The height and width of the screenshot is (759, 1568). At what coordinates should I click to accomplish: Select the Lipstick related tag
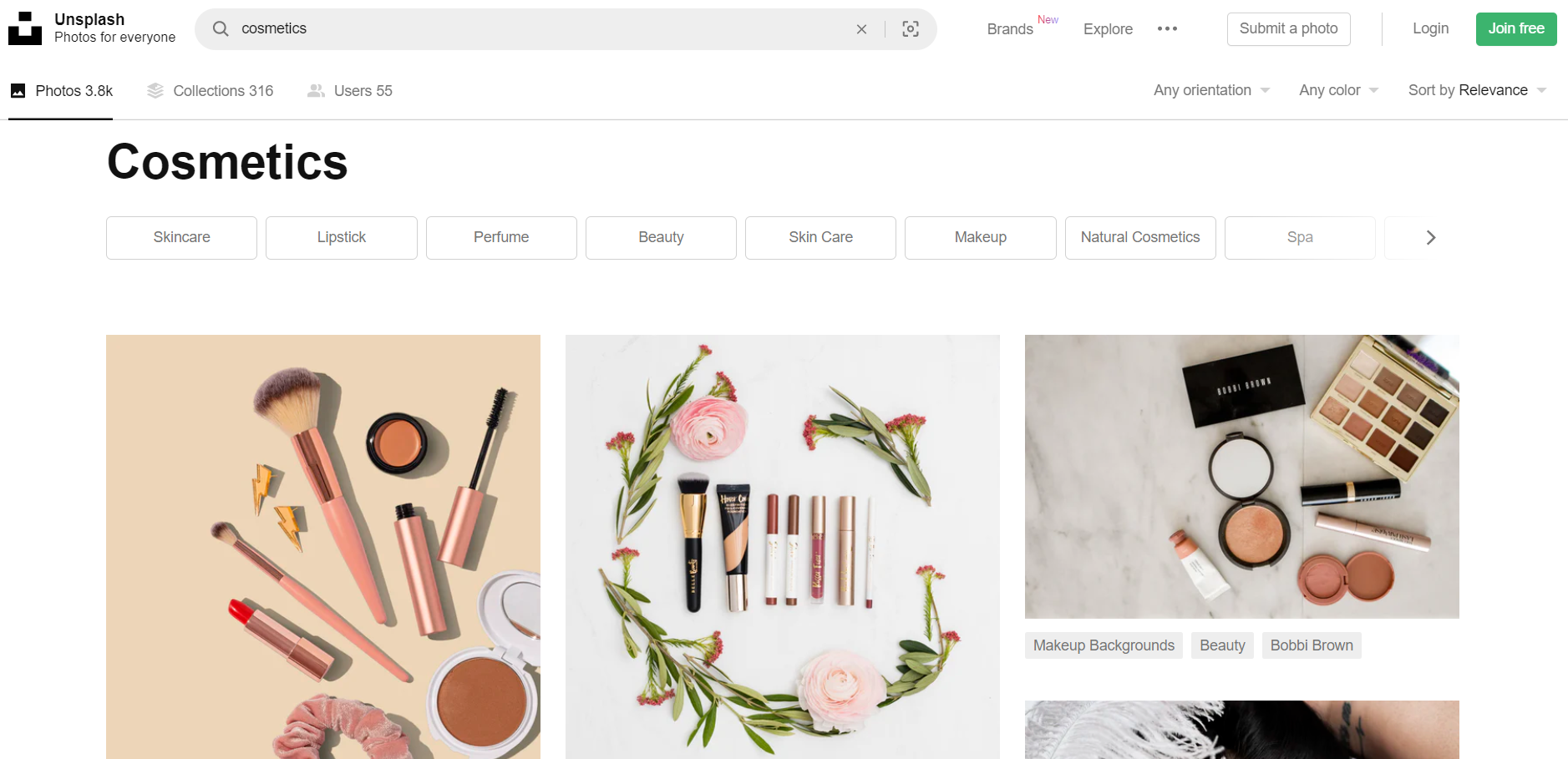tap(342, 238)
